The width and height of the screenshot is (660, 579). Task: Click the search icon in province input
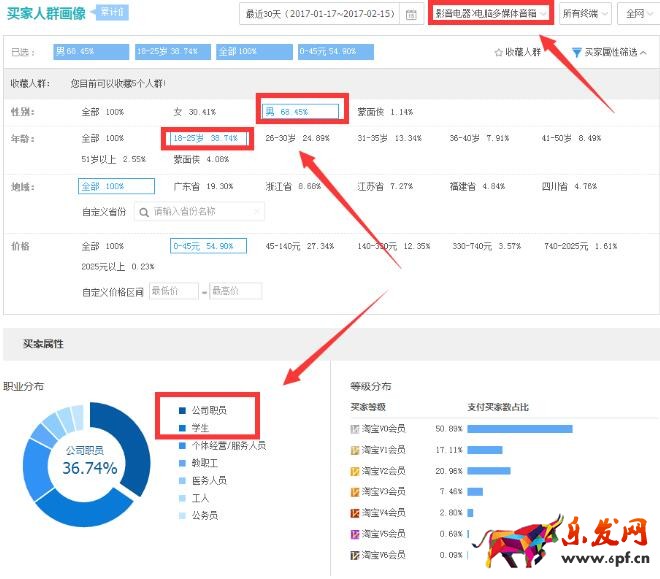[145, 212]
